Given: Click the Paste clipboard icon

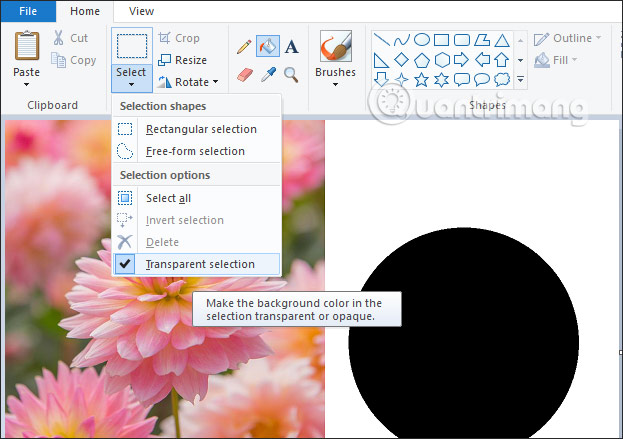Looking at the screenshot, I should click(27, 46).
